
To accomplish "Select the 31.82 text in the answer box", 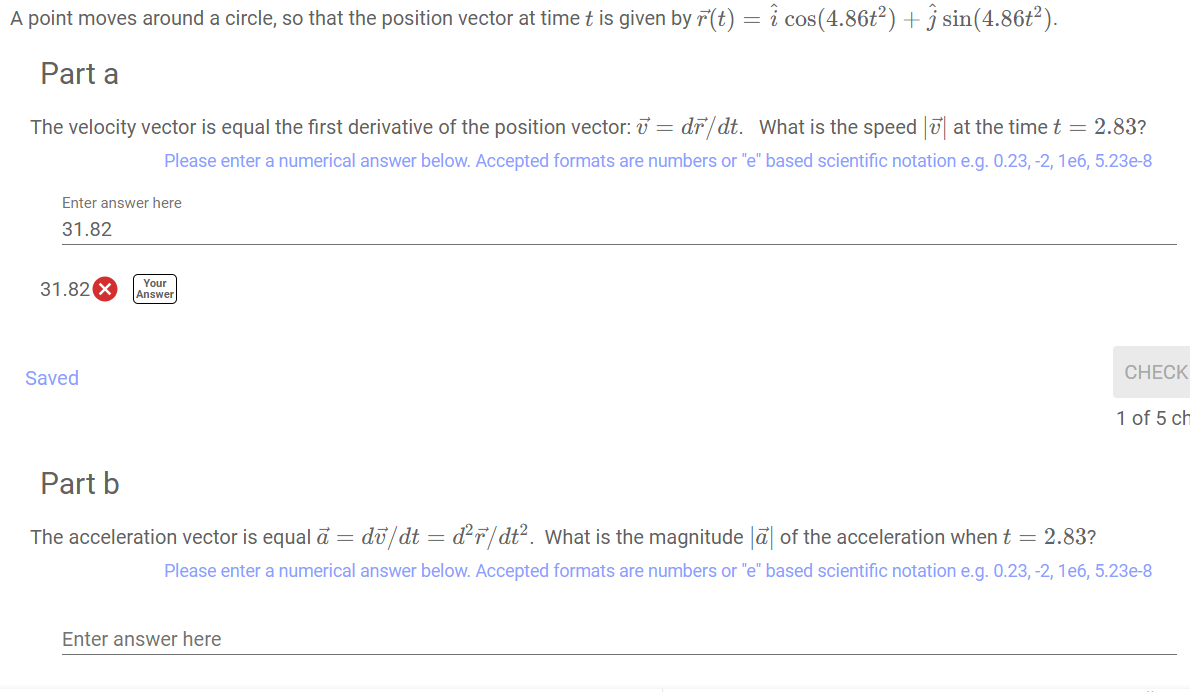I will [x=87, y=229].
